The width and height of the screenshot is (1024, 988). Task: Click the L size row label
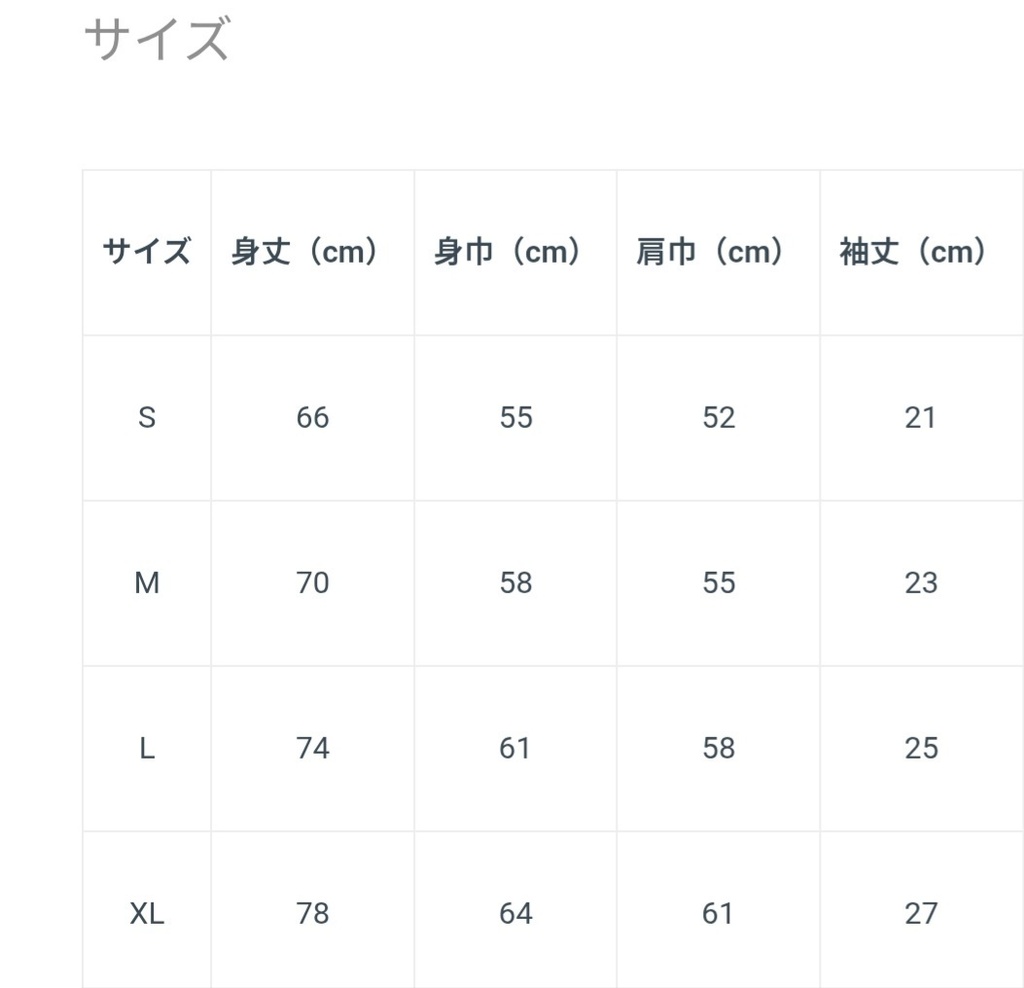[147, 748]
